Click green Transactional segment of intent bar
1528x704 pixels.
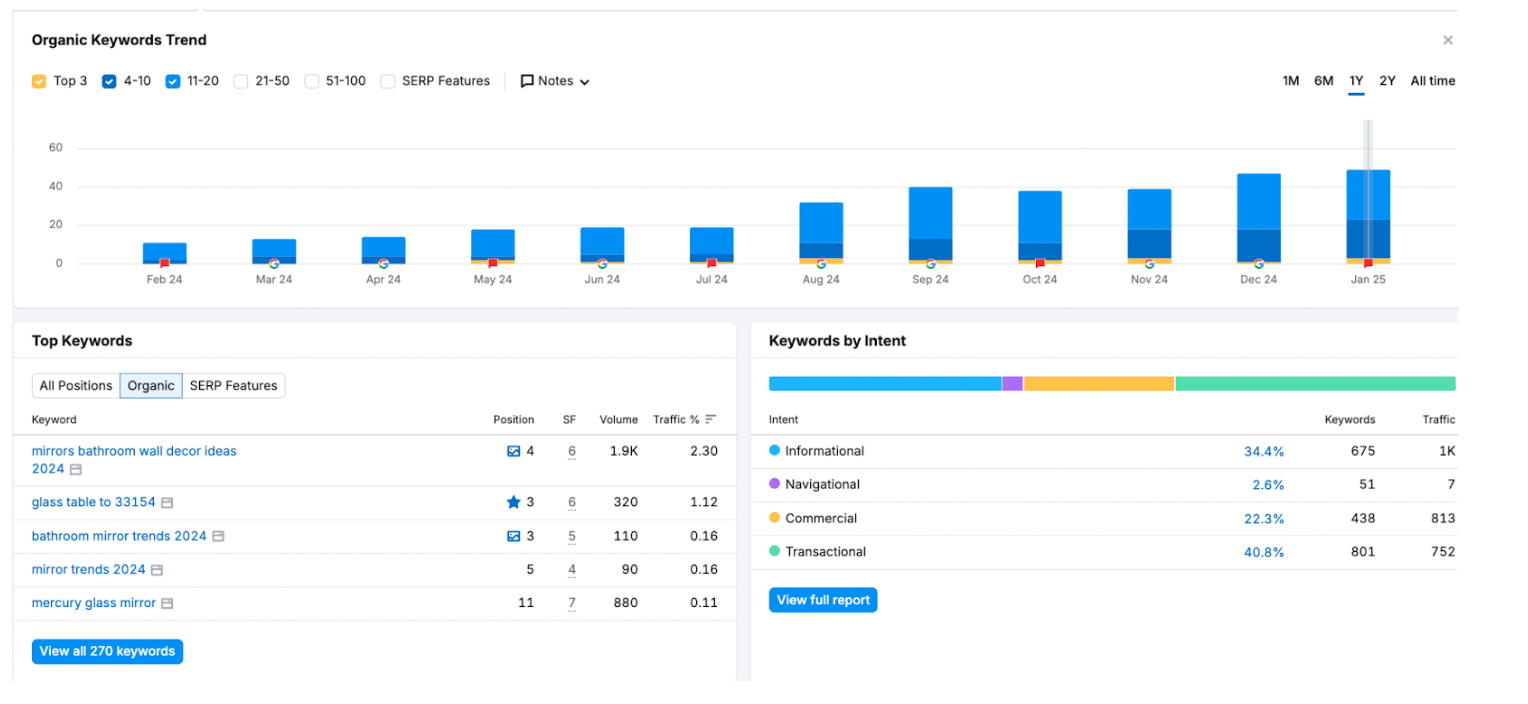point(1315,384)
